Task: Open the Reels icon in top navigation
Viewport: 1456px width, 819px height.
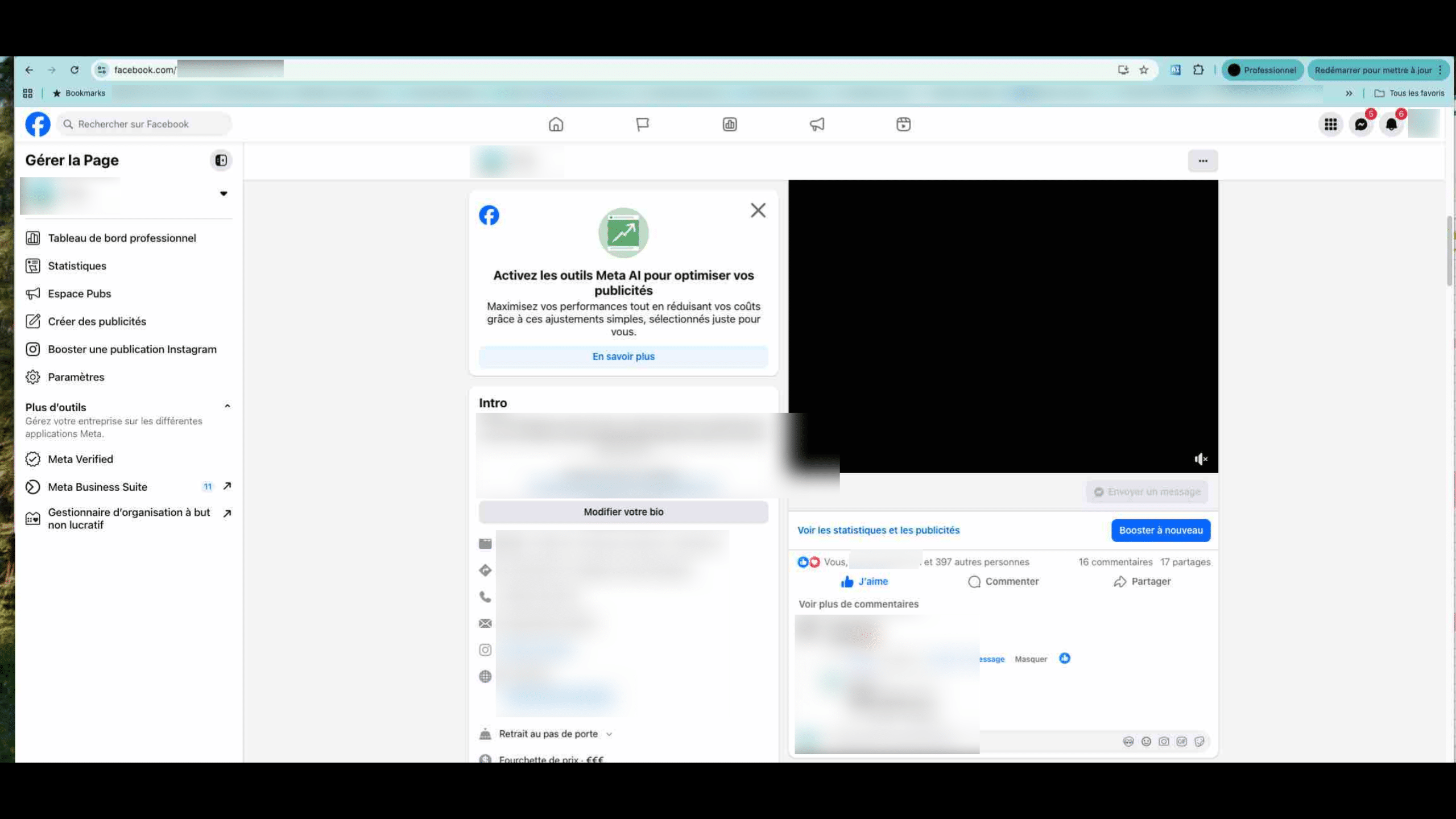Action: coord(903,125)
